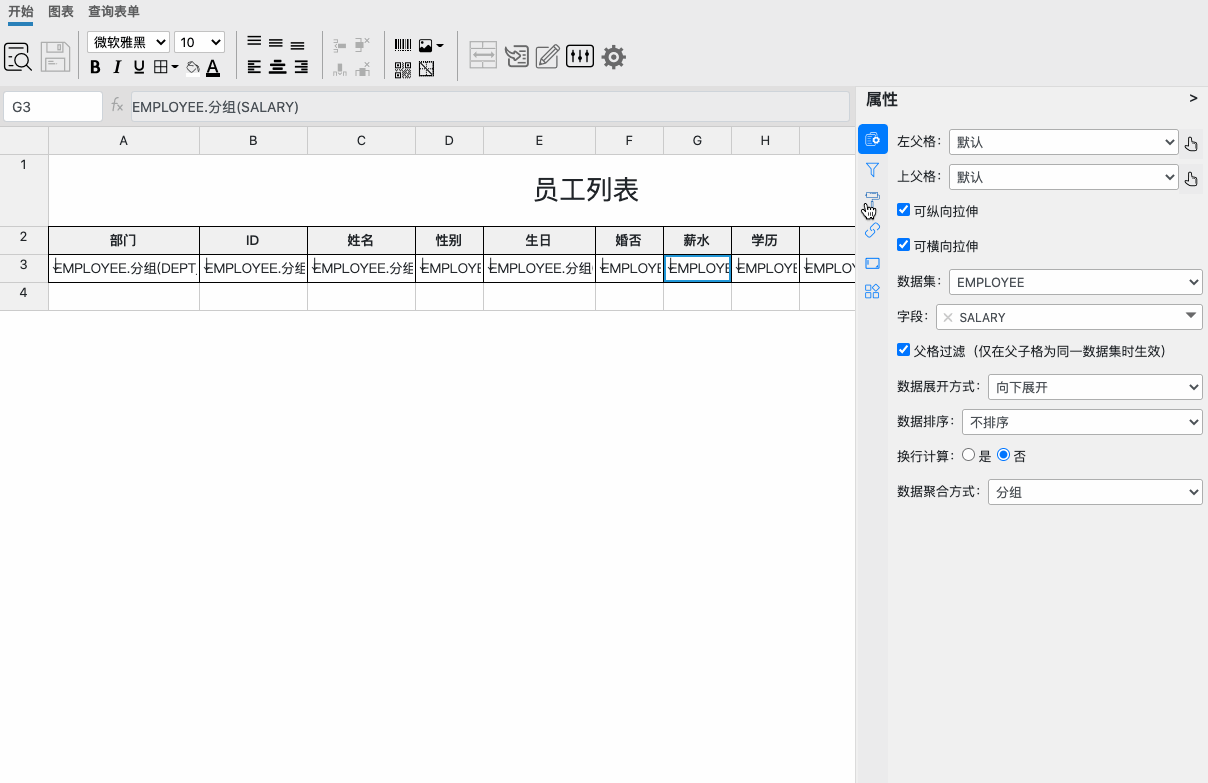Image resolution: width=1208 pixels, height=783 pixels.
Task: Open the 左父格 dropdown
Action: point(1064,143)
